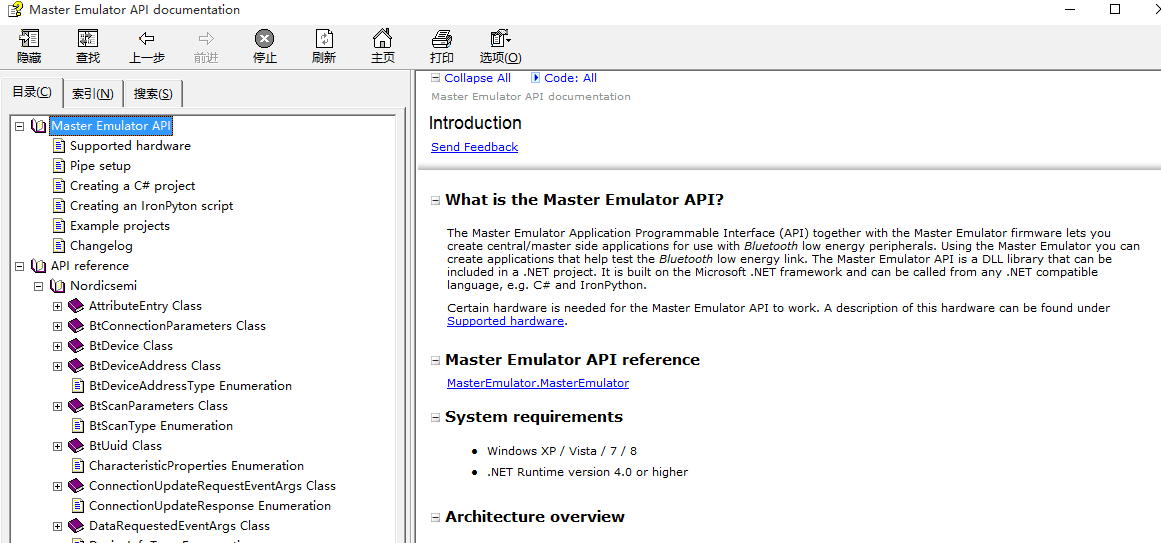This screenshot has height=543, width=1161.
Task: Click the API reference open book icon
Action: (39, 266)
